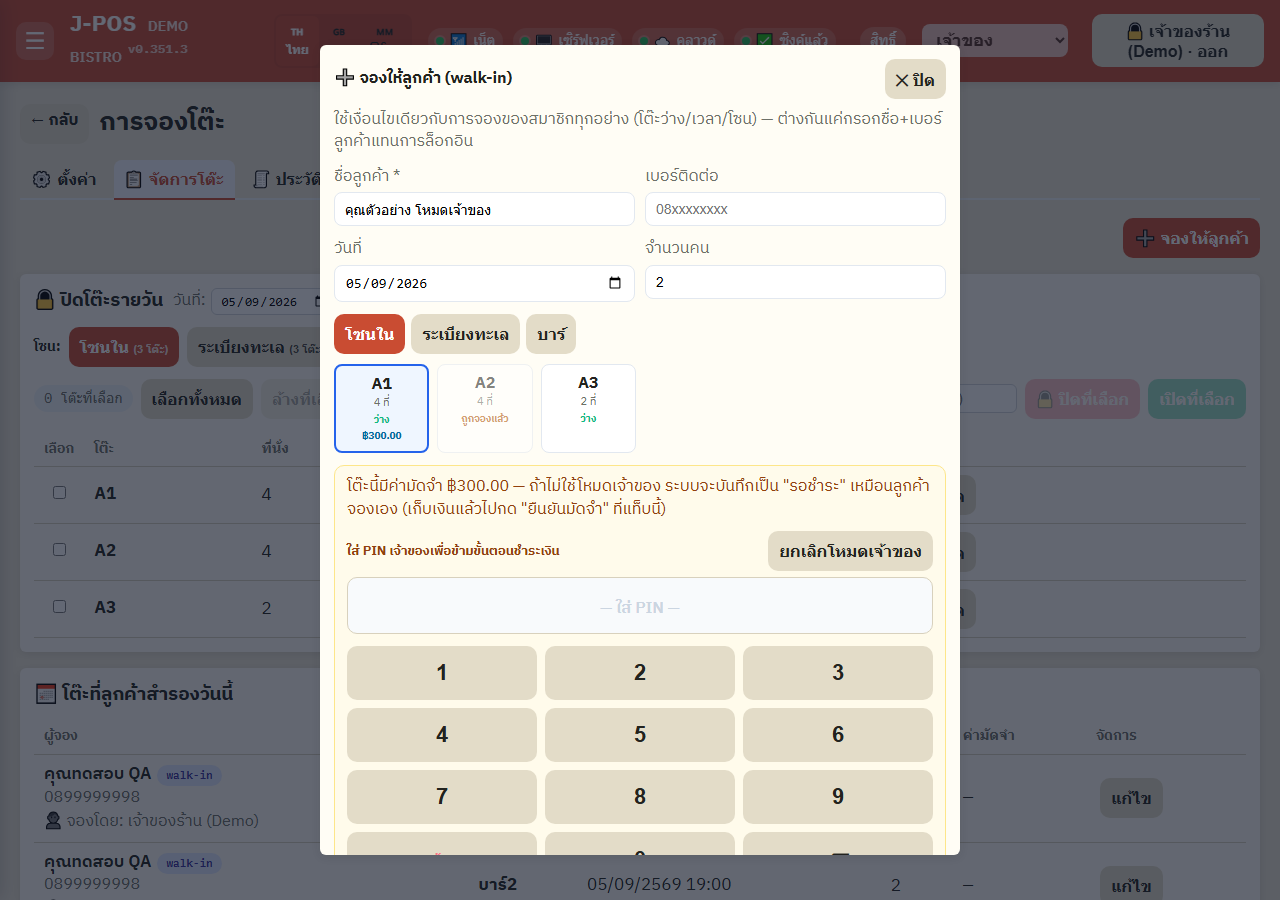Tap keypad digit 7
The width and height of the screenshot is (1280, 900).
pyautogui.click(x=442, y=797)
